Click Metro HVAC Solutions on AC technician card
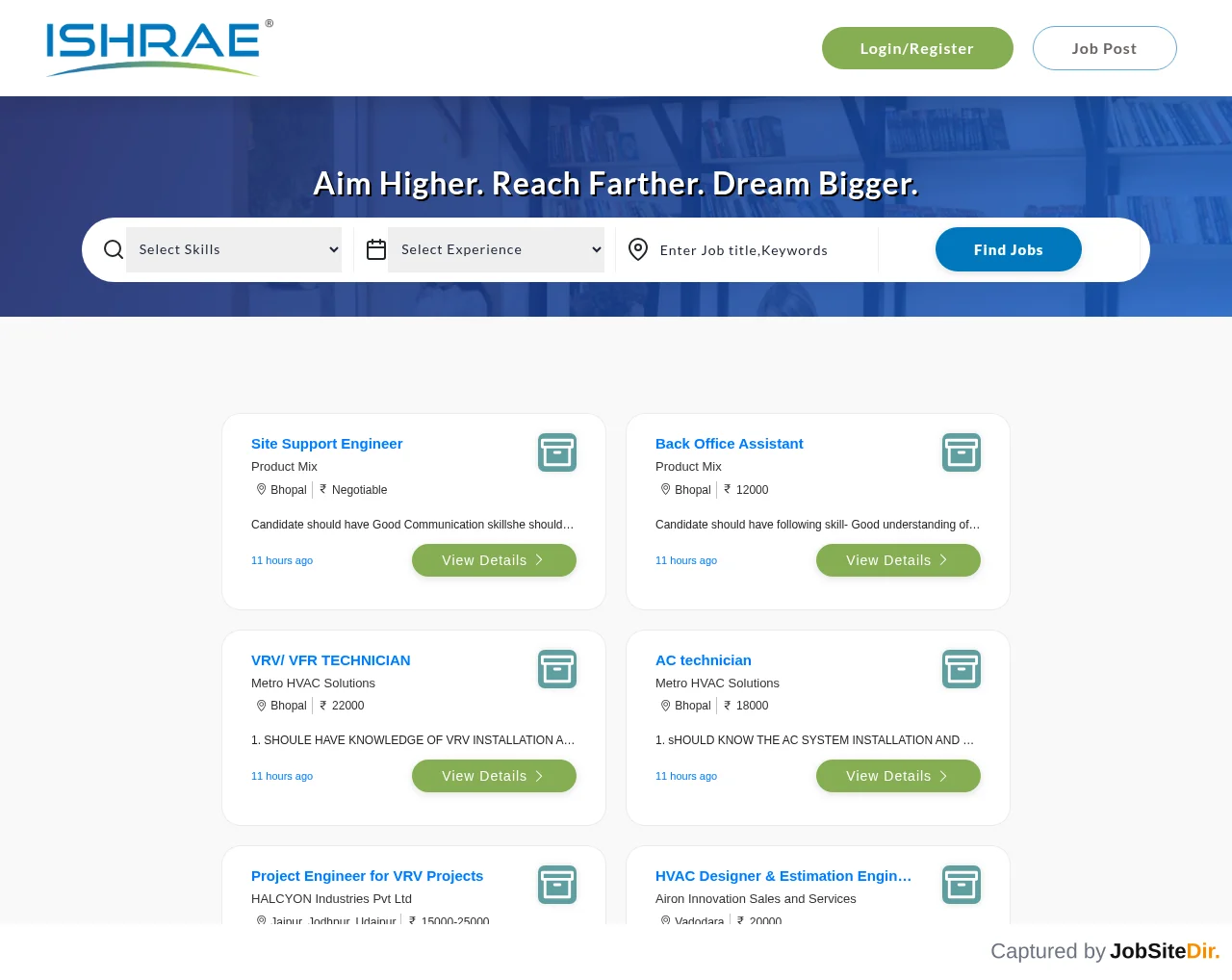 [717, 683]
